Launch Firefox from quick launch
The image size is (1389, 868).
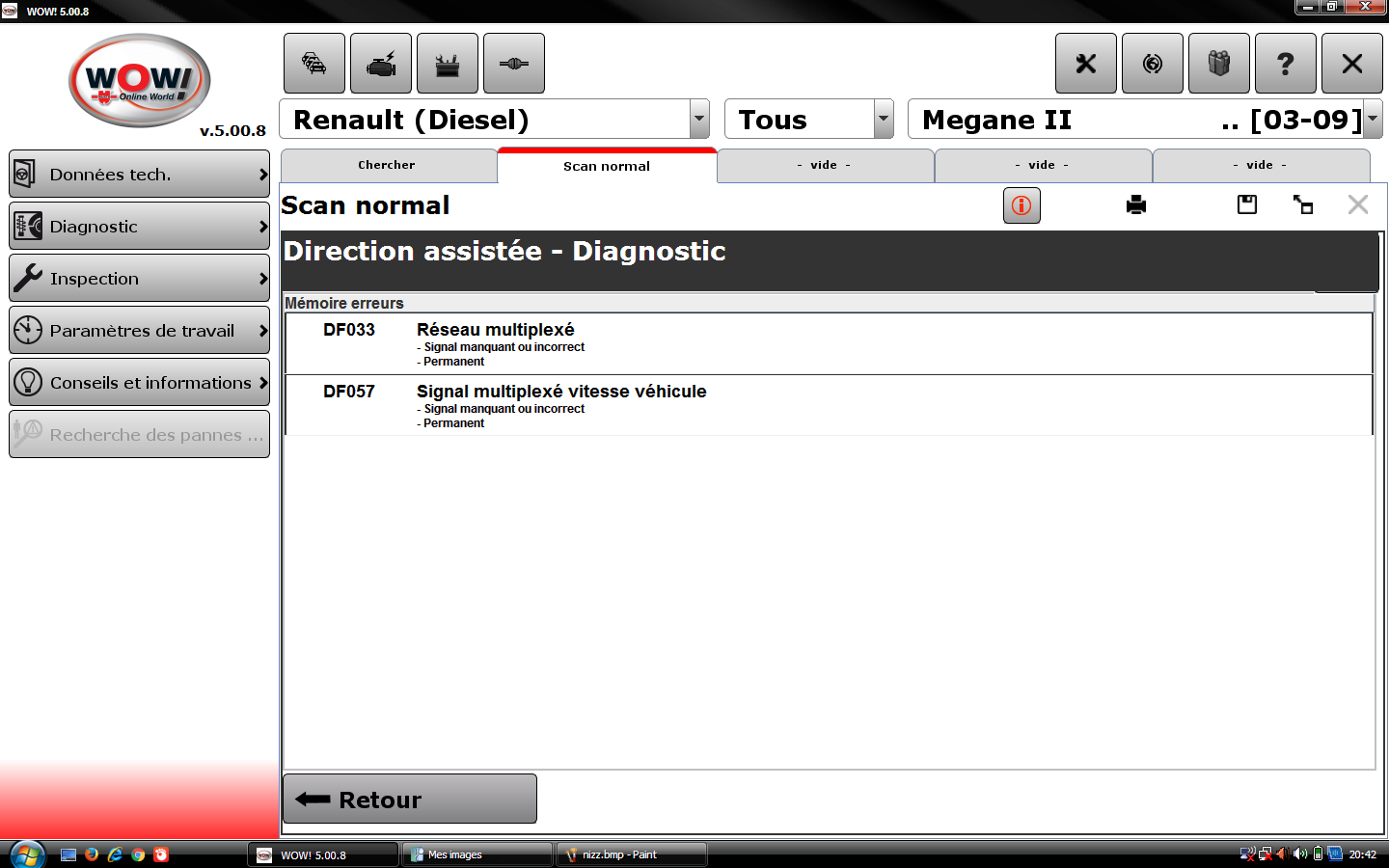coord(92,854)
